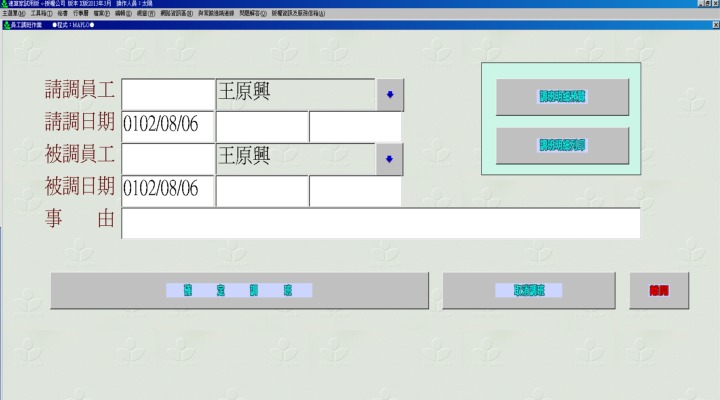
Task: Click the 請調員工 name box showing 王原興
Action: 295,94
